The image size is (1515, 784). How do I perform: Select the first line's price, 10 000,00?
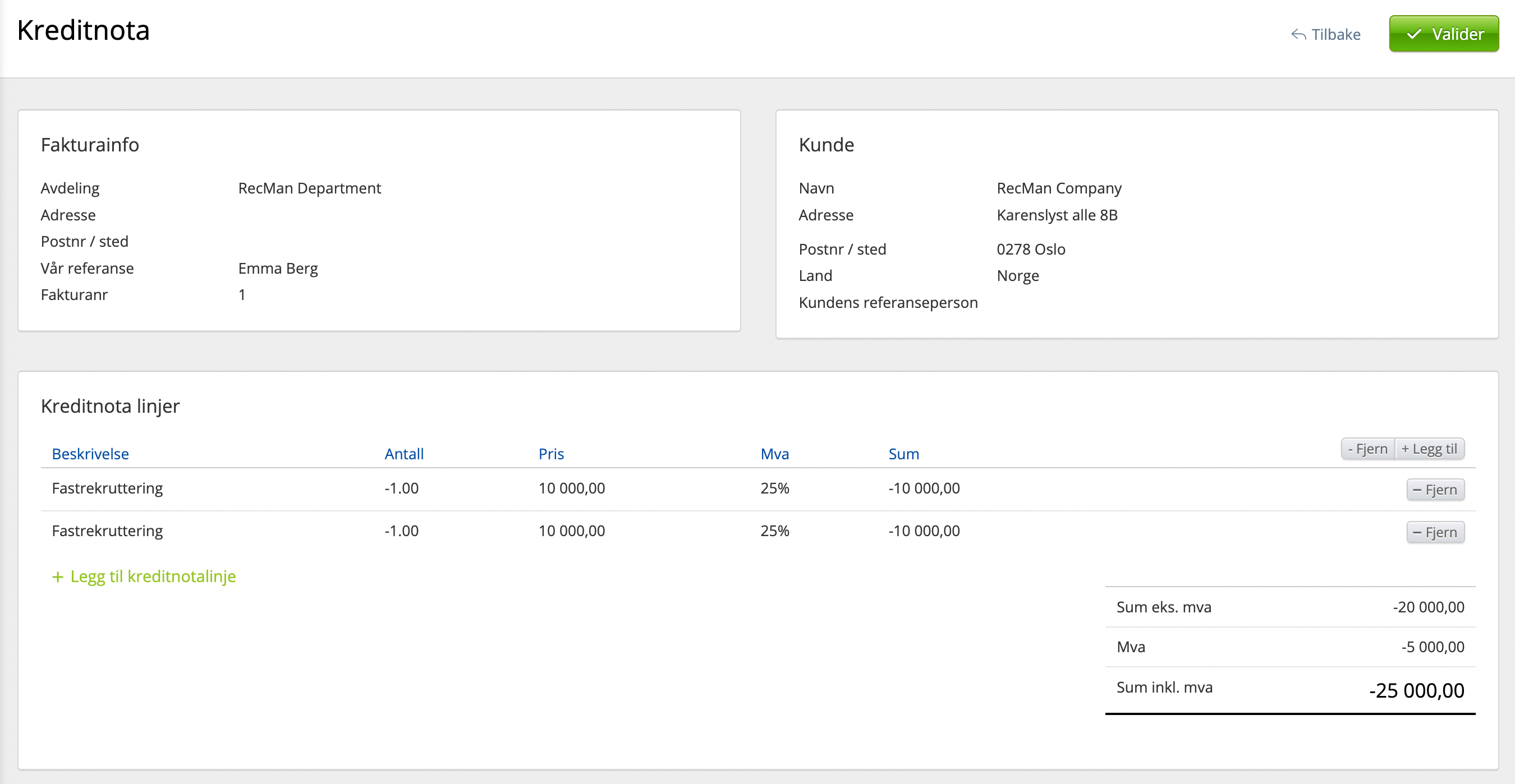point(571,488)
